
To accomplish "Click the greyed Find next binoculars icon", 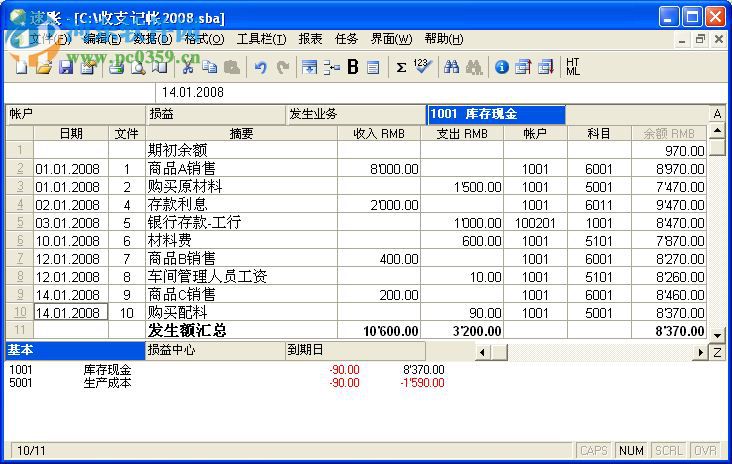I will pos(473,67).
